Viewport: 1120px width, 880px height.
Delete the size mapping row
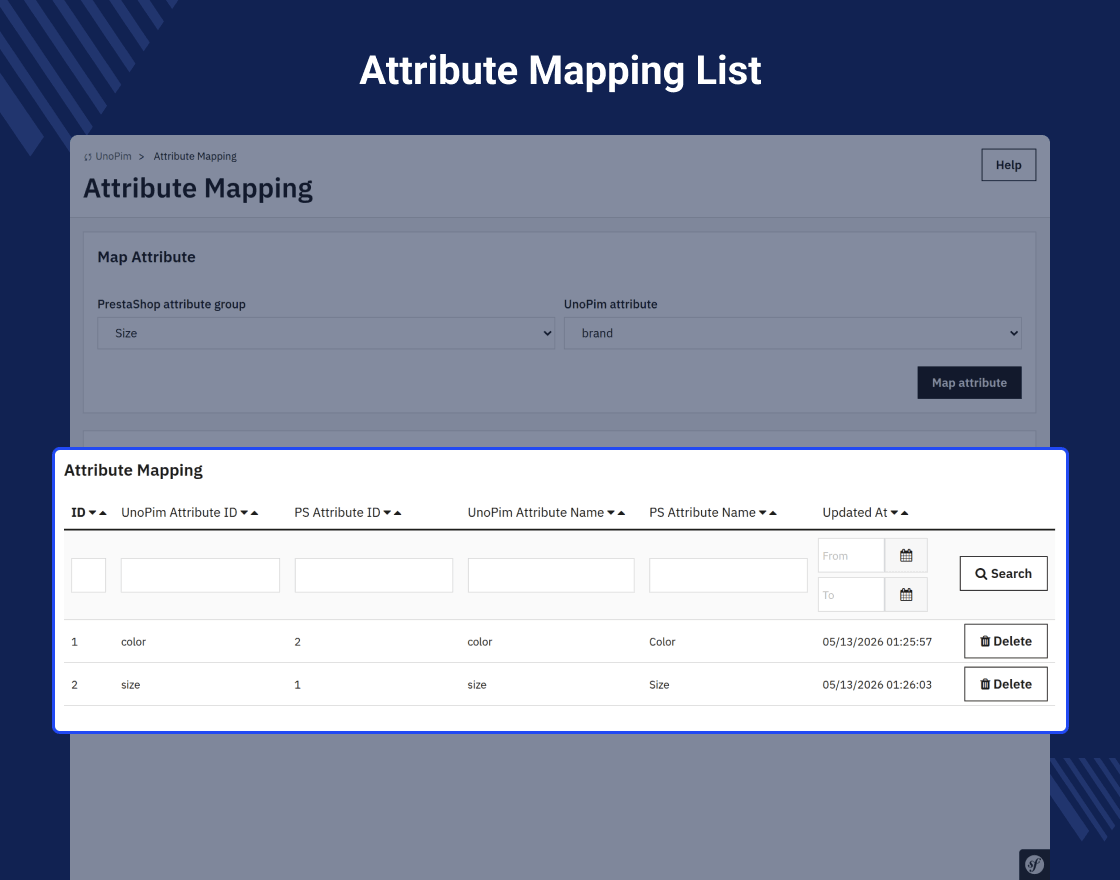(x=1006, y=684)
